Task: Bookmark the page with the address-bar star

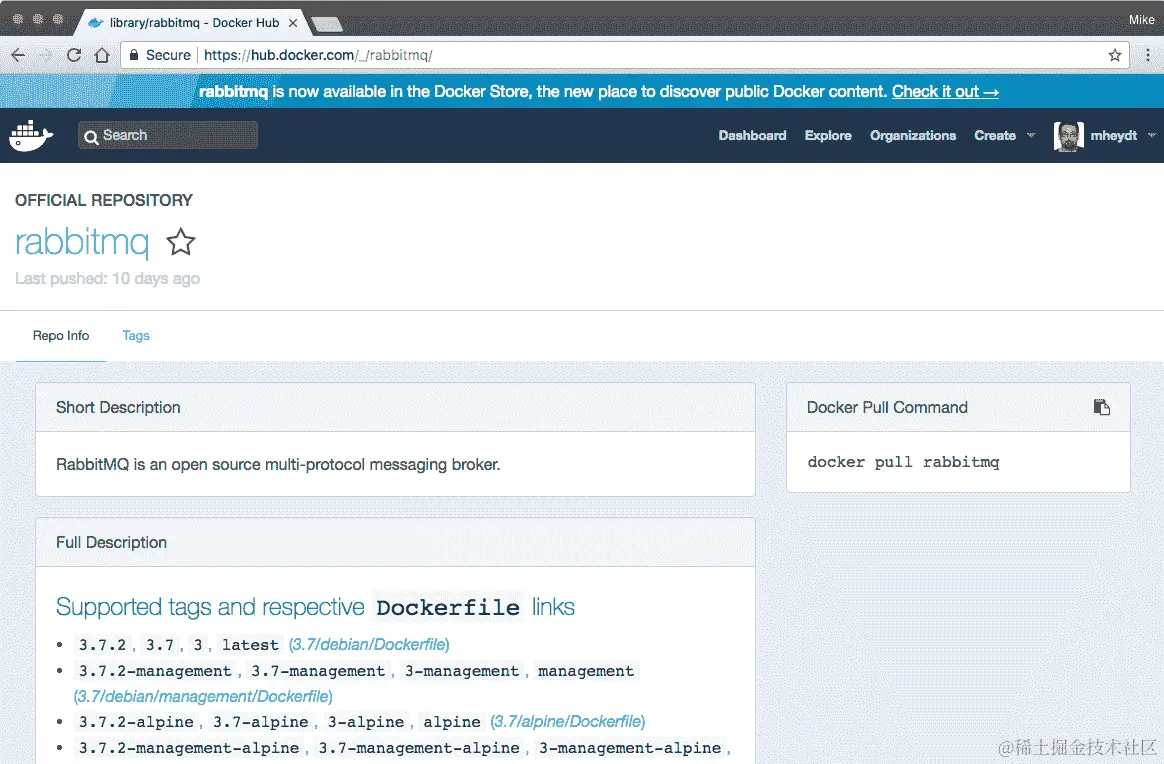Action: (1114, 55)
